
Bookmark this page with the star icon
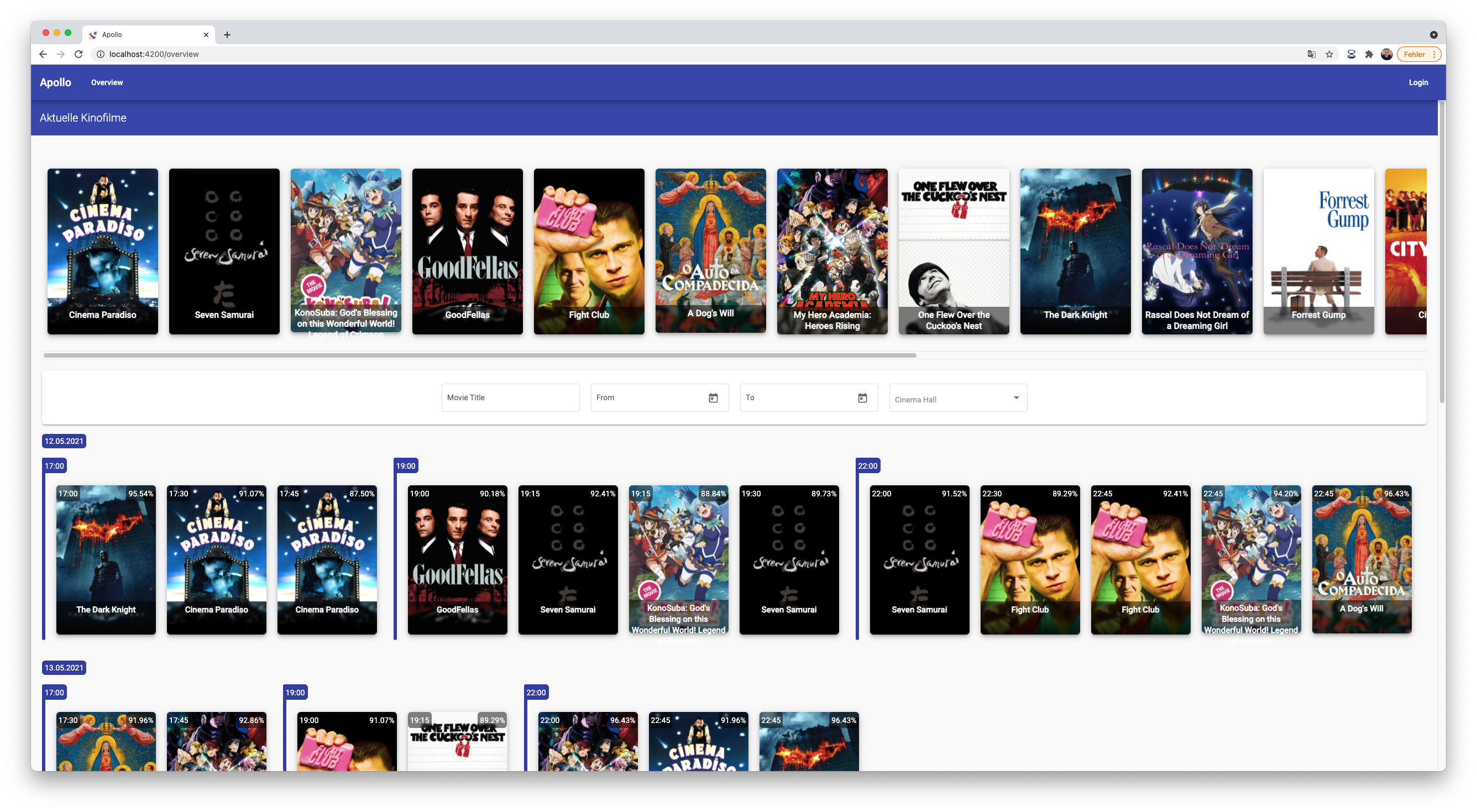tap(1329, 54)
